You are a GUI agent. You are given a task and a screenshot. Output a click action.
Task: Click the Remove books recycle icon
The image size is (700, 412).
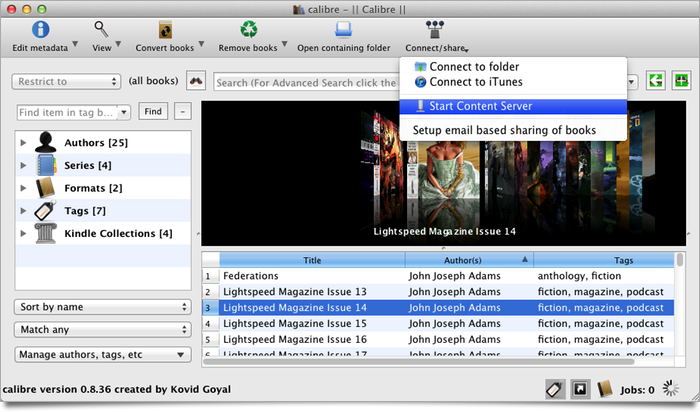click(249, 29)
